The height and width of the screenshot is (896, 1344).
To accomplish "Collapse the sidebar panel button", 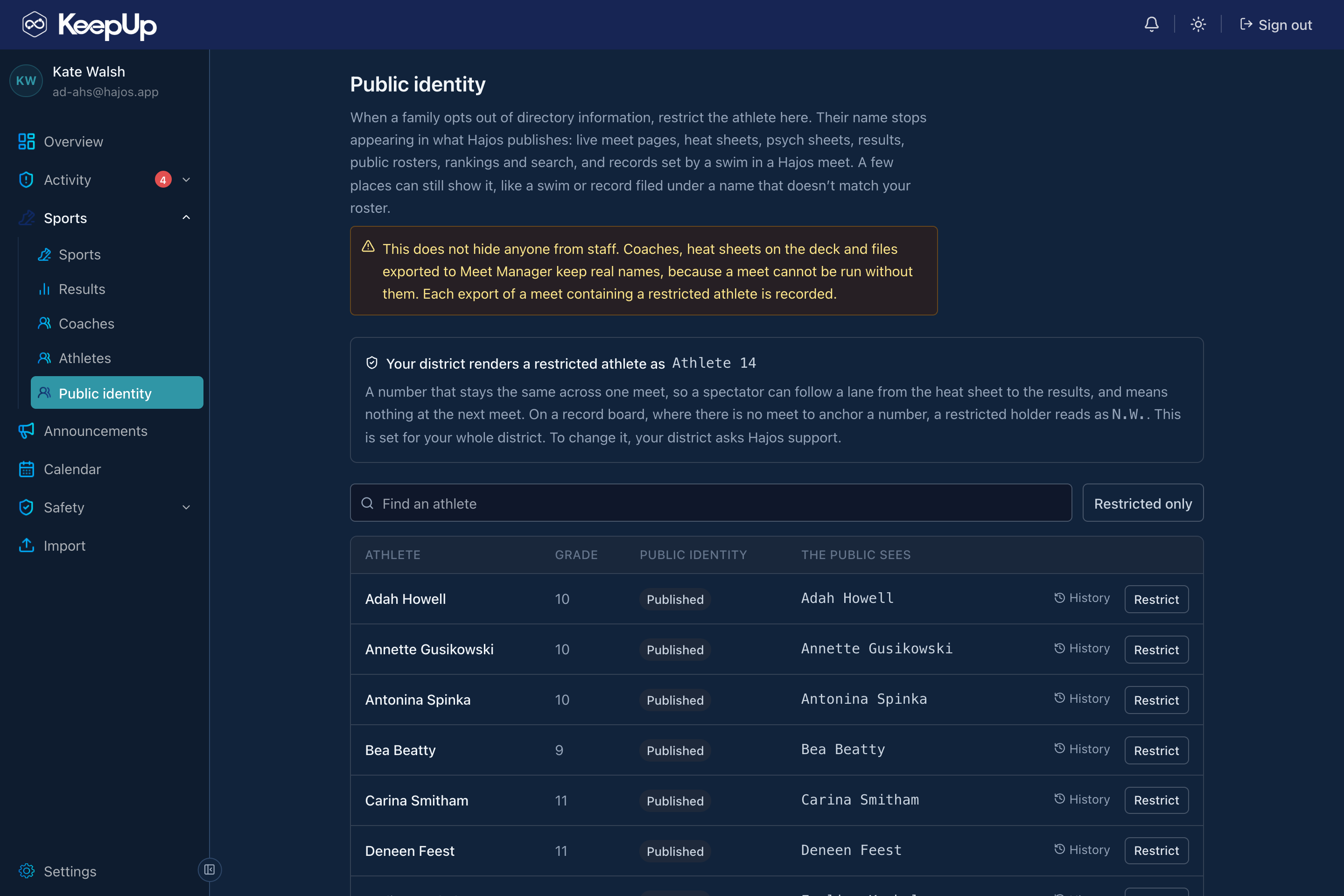I will pos(210,870).
